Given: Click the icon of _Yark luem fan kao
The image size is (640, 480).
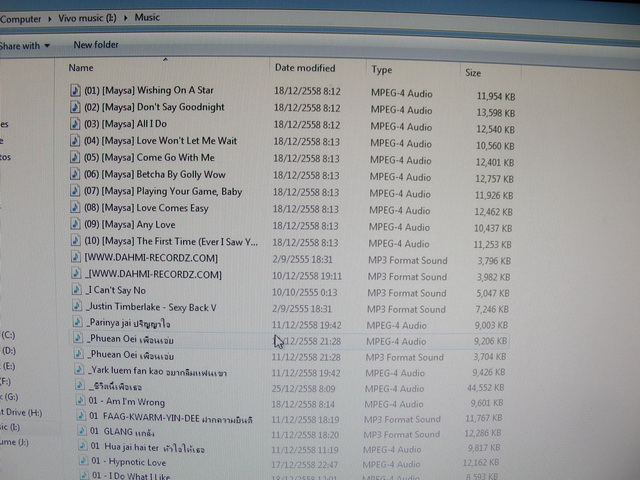Looking at the screenshot, I should point(79,370).
